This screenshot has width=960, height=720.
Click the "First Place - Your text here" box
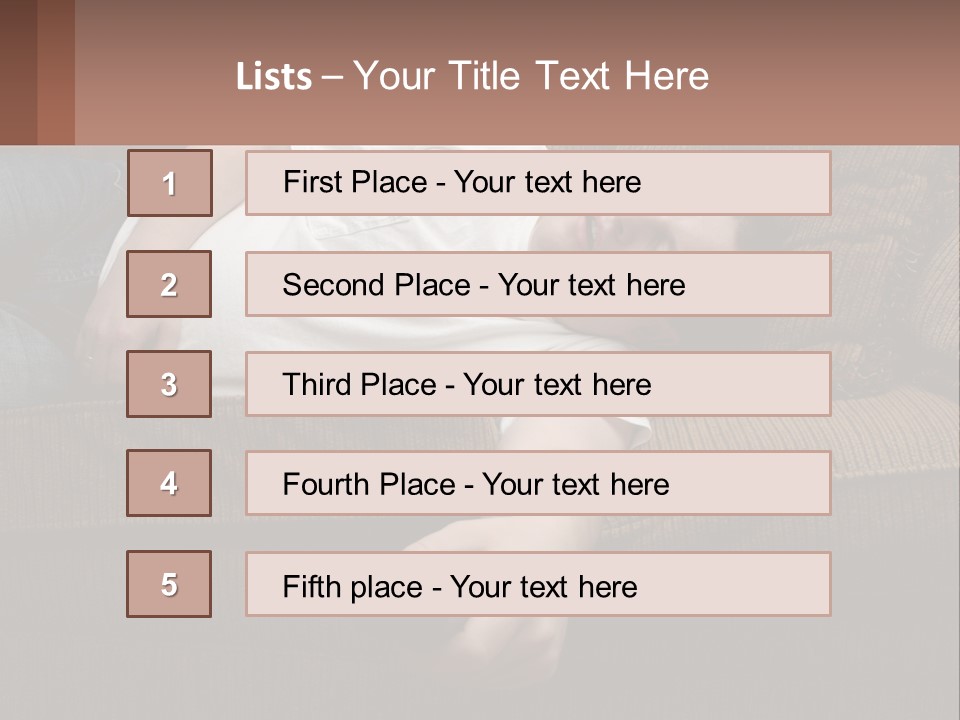[x=538, y=183]
